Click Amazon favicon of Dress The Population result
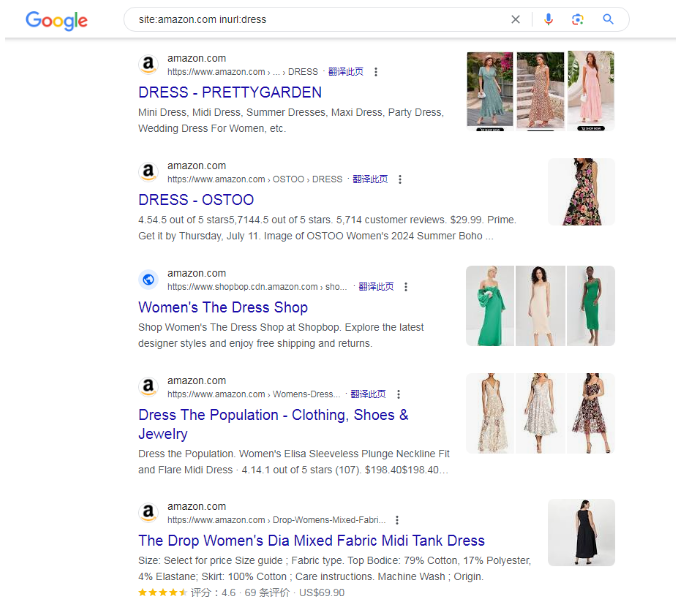 point(148,386)
